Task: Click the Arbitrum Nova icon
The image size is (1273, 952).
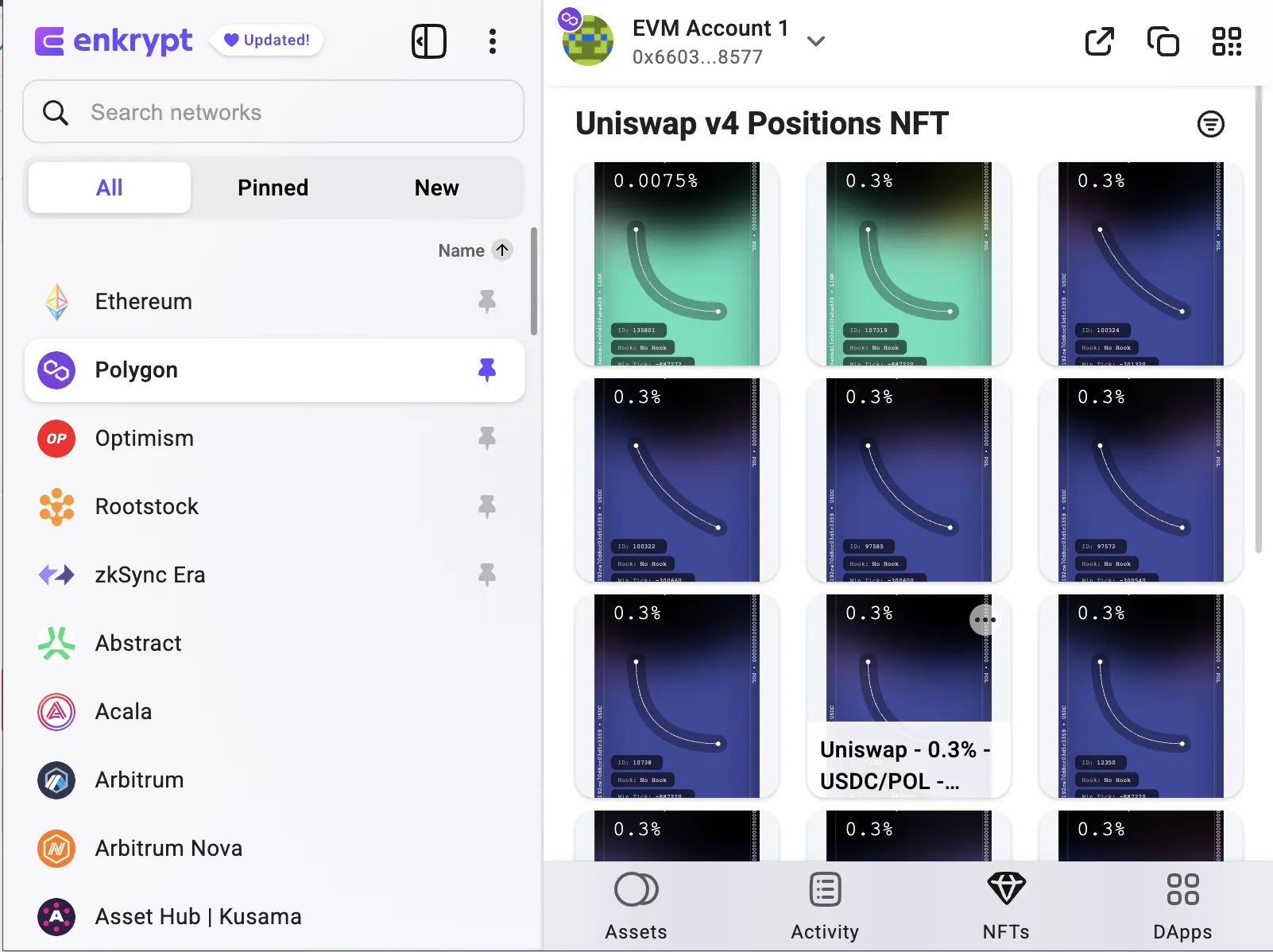Action: pos(56,849)
